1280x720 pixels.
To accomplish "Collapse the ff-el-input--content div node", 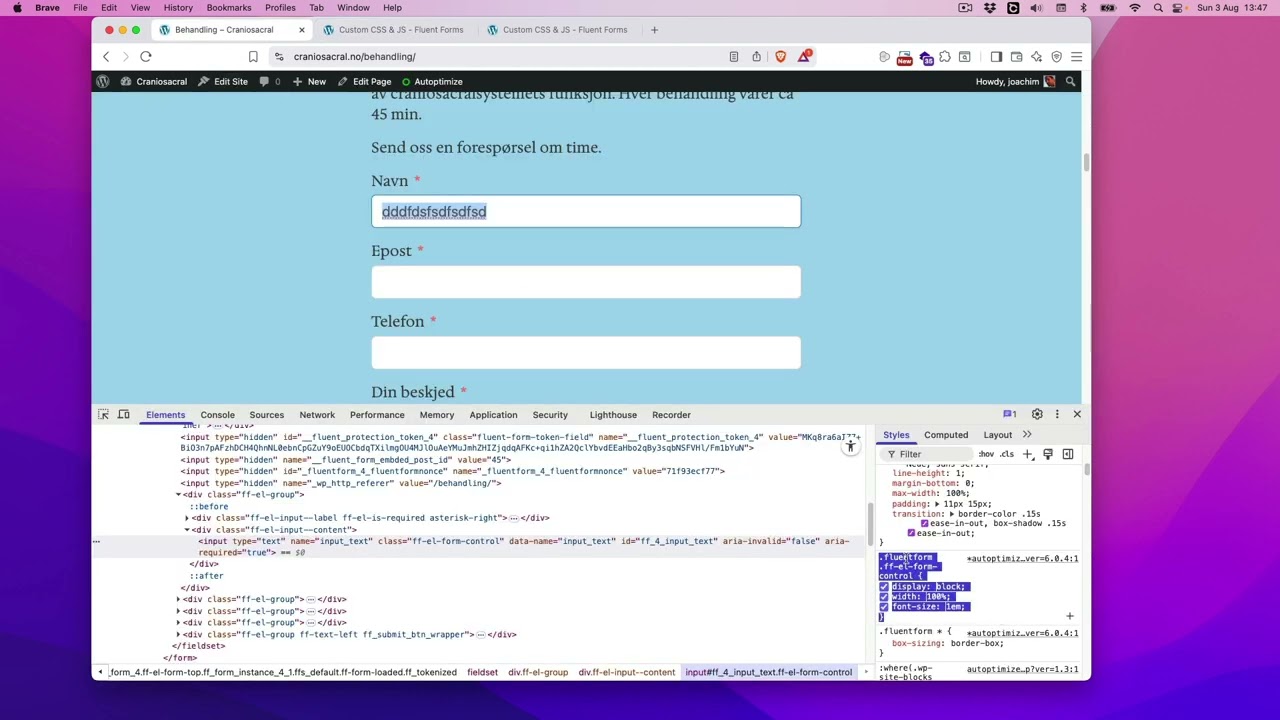I will pos(187,530).
